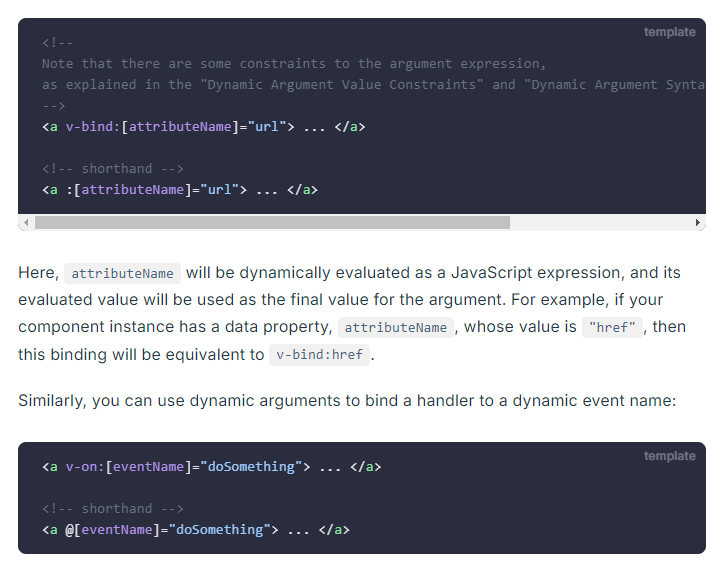Click the v-on:[eventName] code line
The height and width of the screenshot is (570, 723).
(x=212, y=467)
